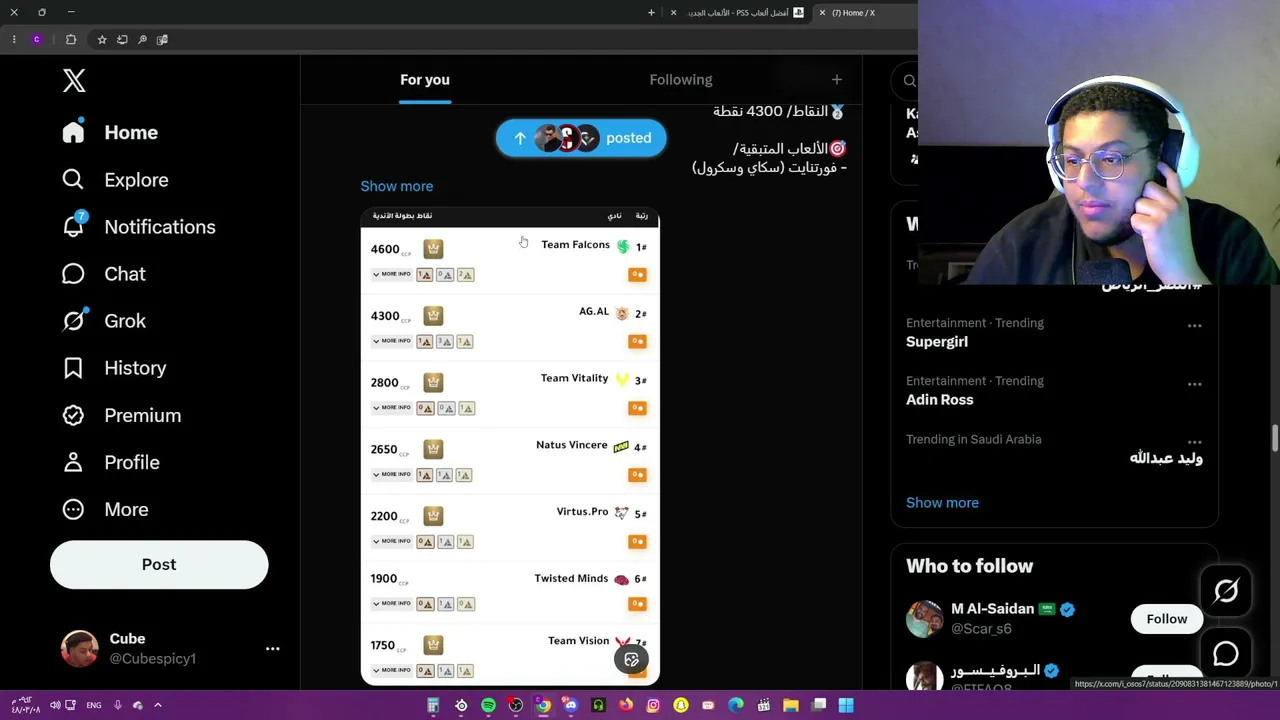Viewport: 1280px width, 720px height.
Task: Click the blue "posted" new posts pill
Action: tap(581, 138)
